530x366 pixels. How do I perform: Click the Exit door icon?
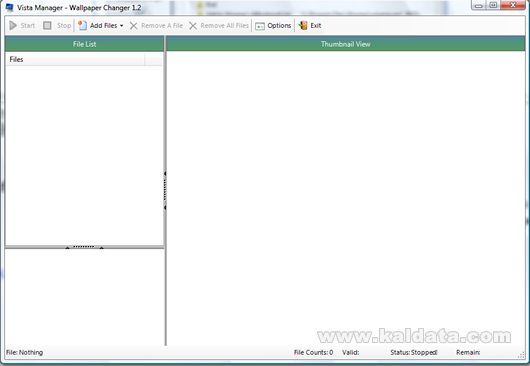pyautogui.click(x=303, y=25)
